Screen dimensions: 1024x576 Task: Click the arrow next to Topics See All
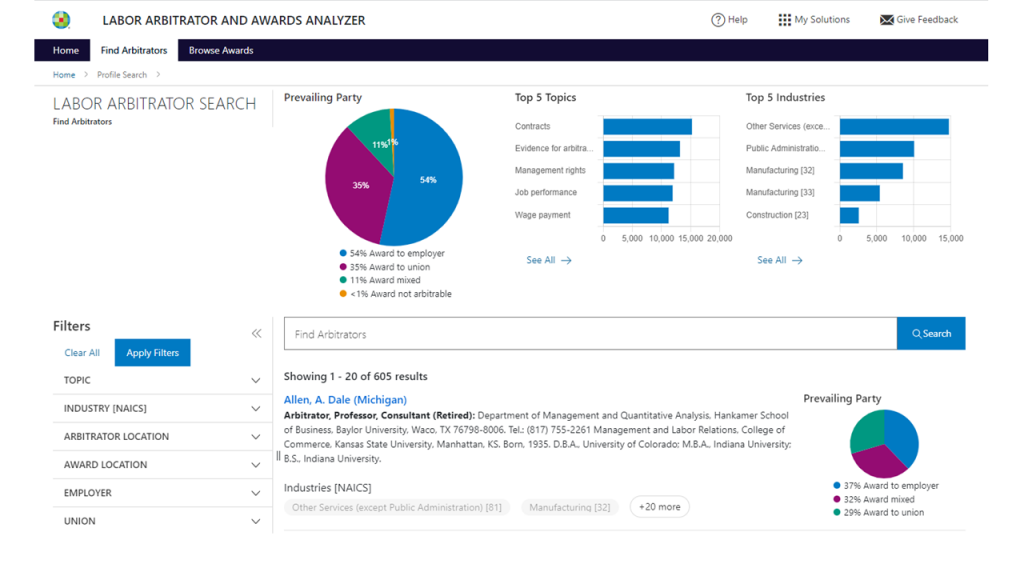tap(566, 260)
